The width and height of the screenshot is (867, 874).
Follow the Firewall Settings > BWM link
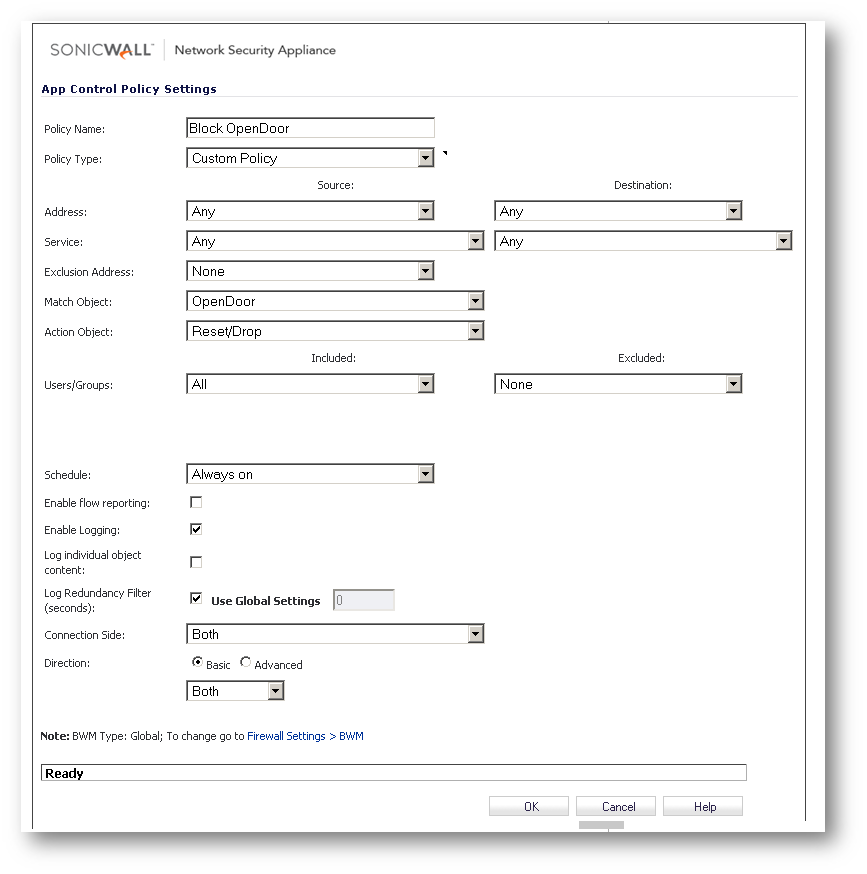(x=305, y=736)
